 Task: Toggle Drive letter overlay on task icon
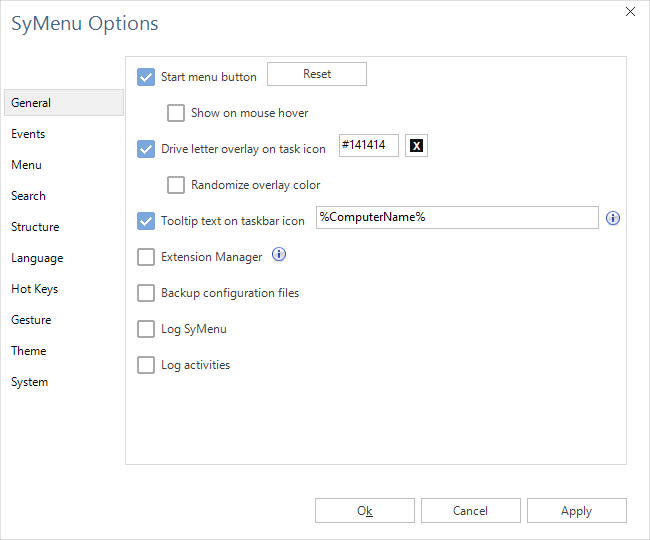pos(146,149)
